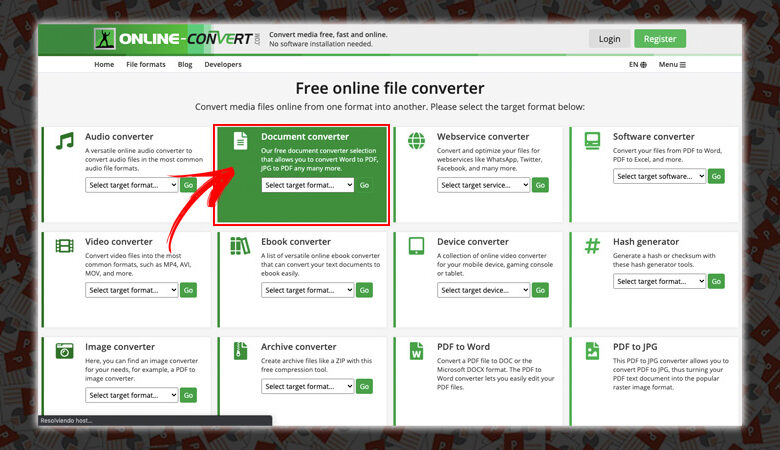Open the Blog menu item
Screen dimensions: 780x450
coord(185,65)
